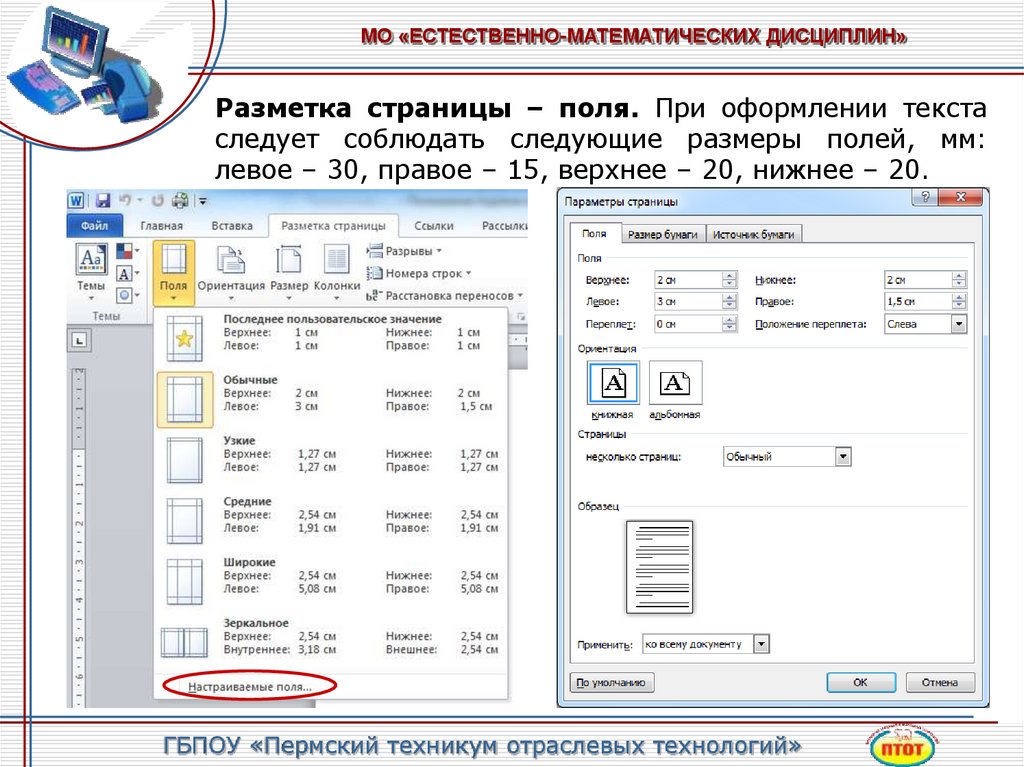Open Применить apply-to dropdown
The height and width of the screenshot is (767, 1024).
click(x=705, y=644)
